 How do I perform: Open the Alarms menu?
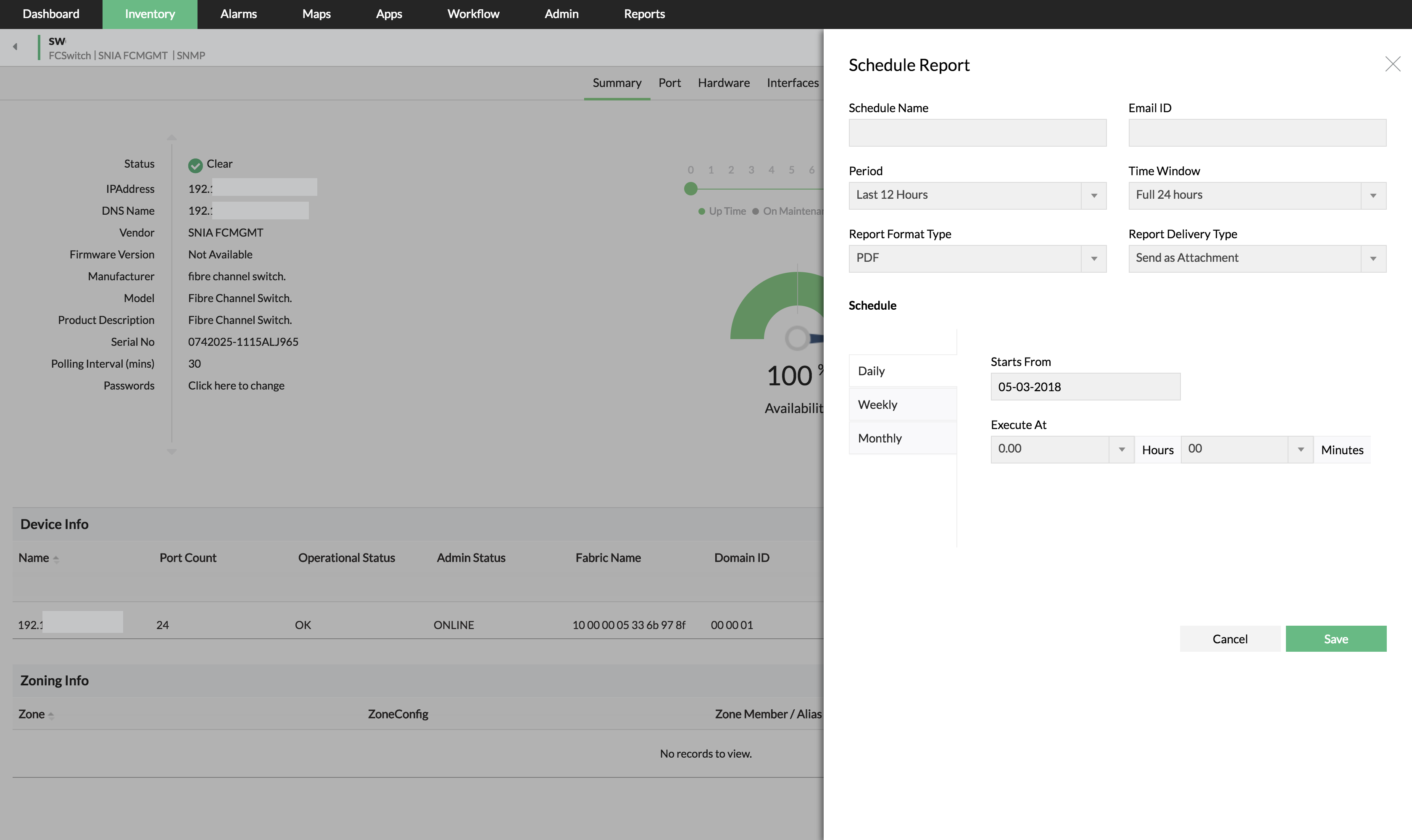[x=238, y=14]
